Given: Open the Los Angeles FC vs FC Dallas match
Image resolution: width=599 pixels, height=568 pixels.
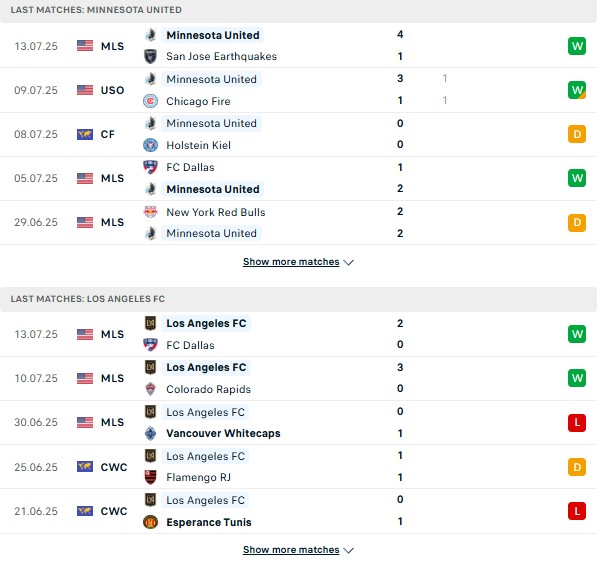Looking at the screenshot, I should (298, 334).
